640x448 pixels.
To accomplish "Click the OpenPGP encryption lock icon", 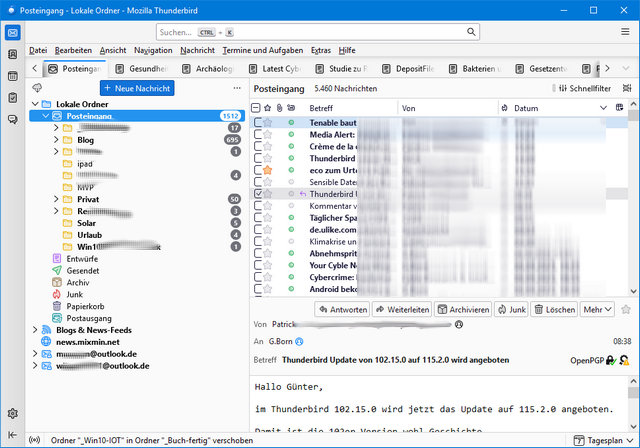I will coord(611,360).
